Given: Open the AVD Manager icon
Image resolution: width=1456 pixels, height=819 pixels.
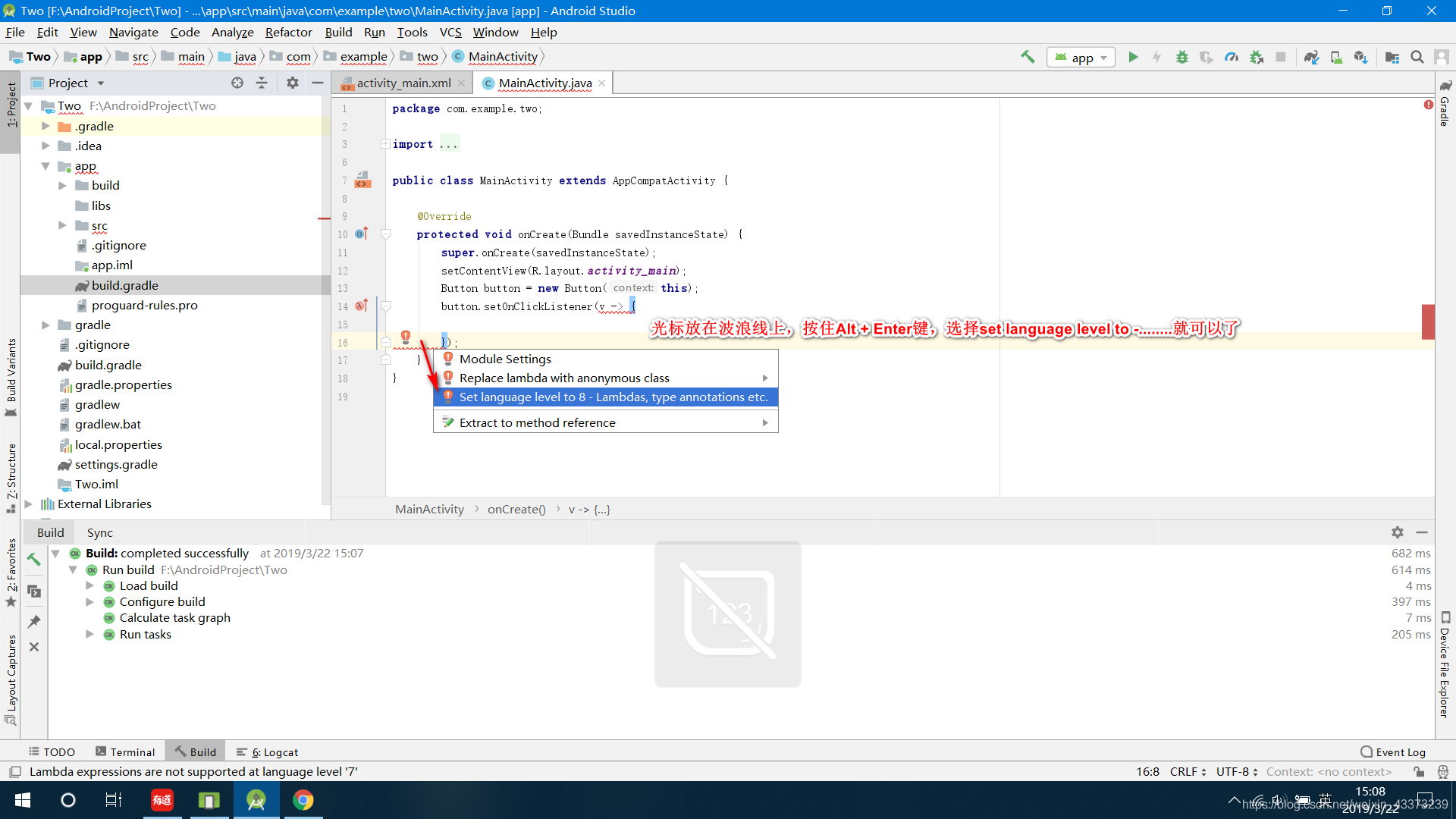Looking at the screenshot, I should [x=1337, y=57].
